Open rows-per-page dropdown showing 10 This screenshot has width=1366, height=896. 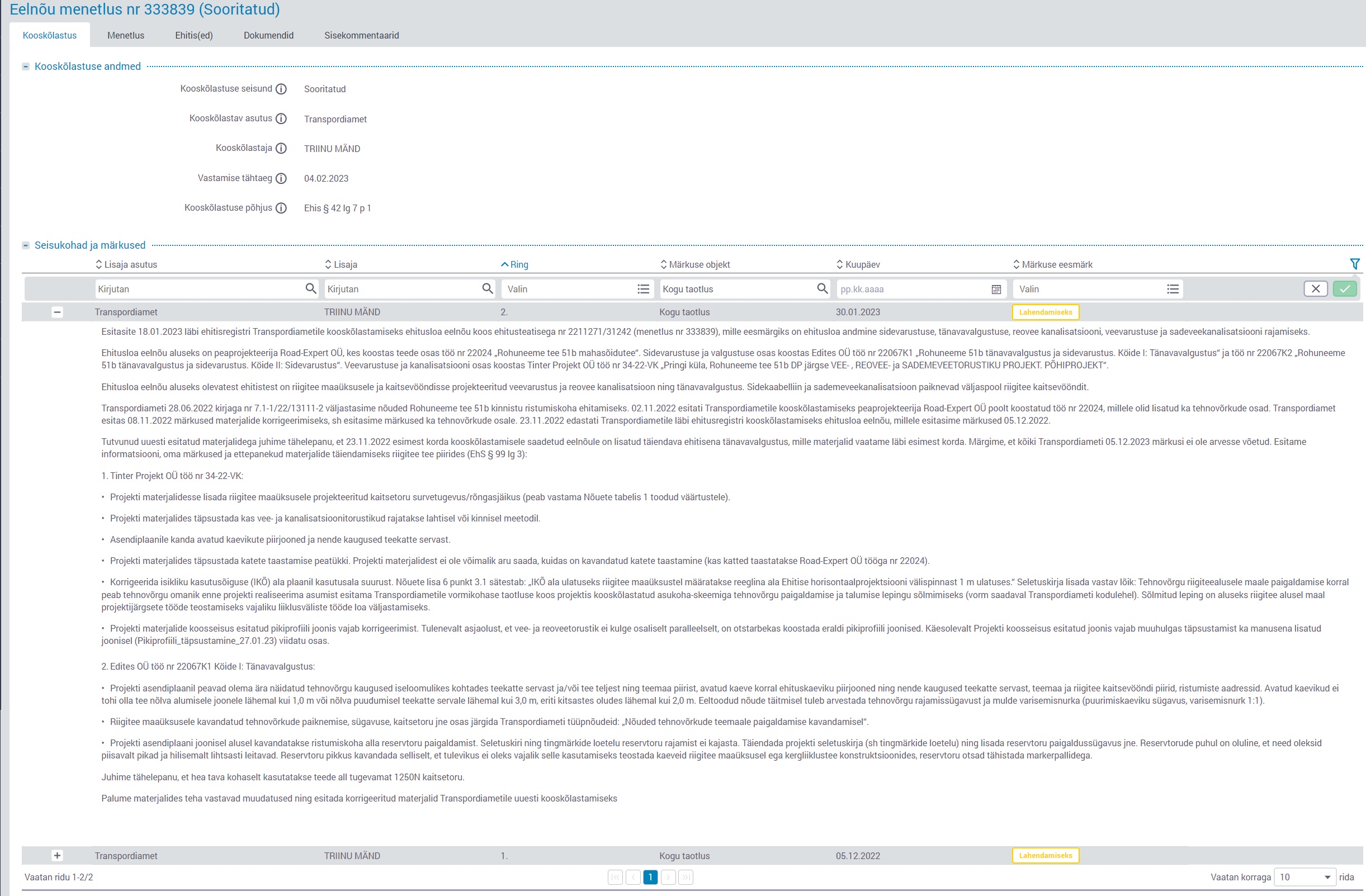tap(1304, 878)
